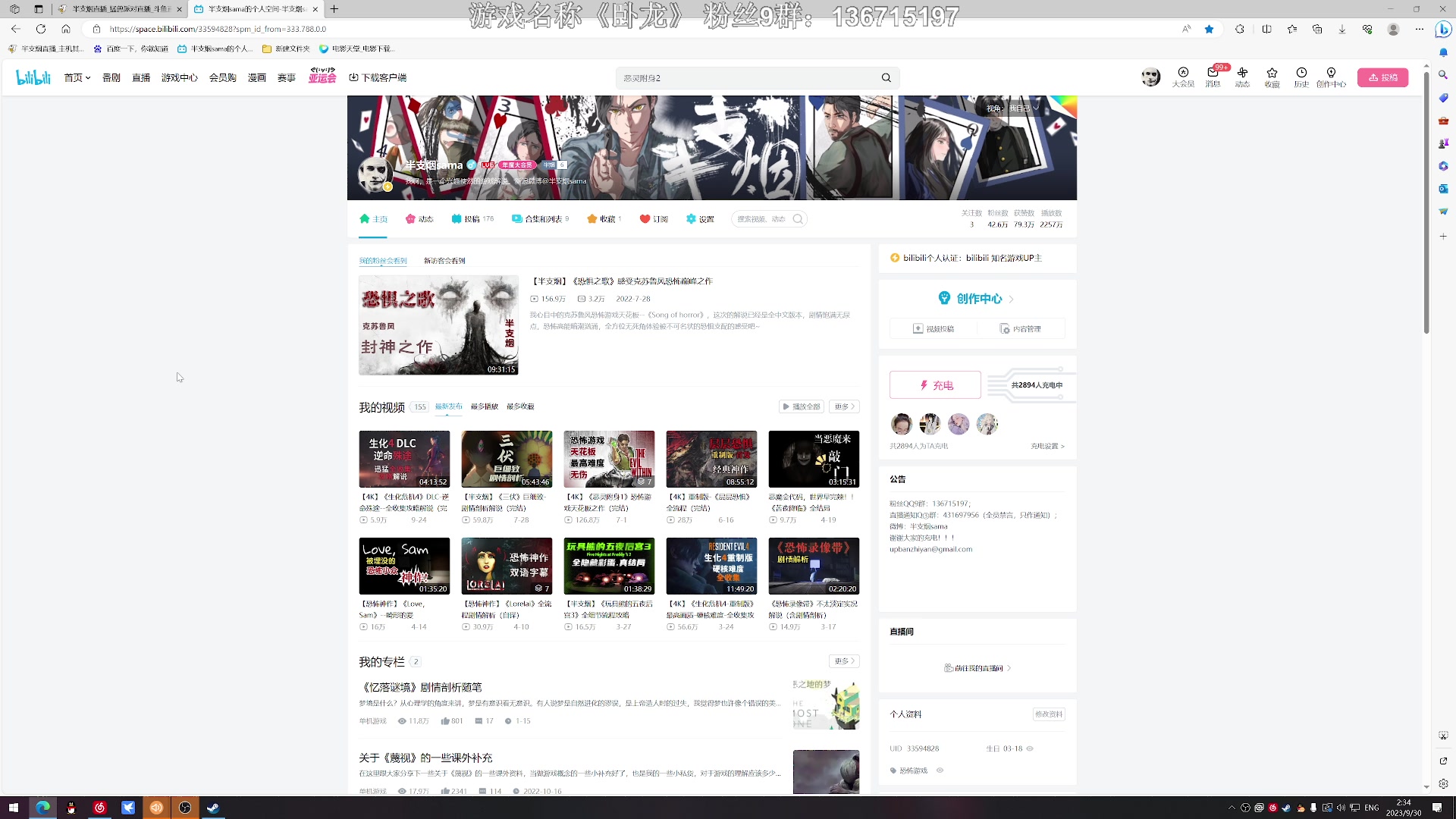The height and width of the screenshot is (819, 1456).
Task: Click the 充电 charge button
Action: 935,385
